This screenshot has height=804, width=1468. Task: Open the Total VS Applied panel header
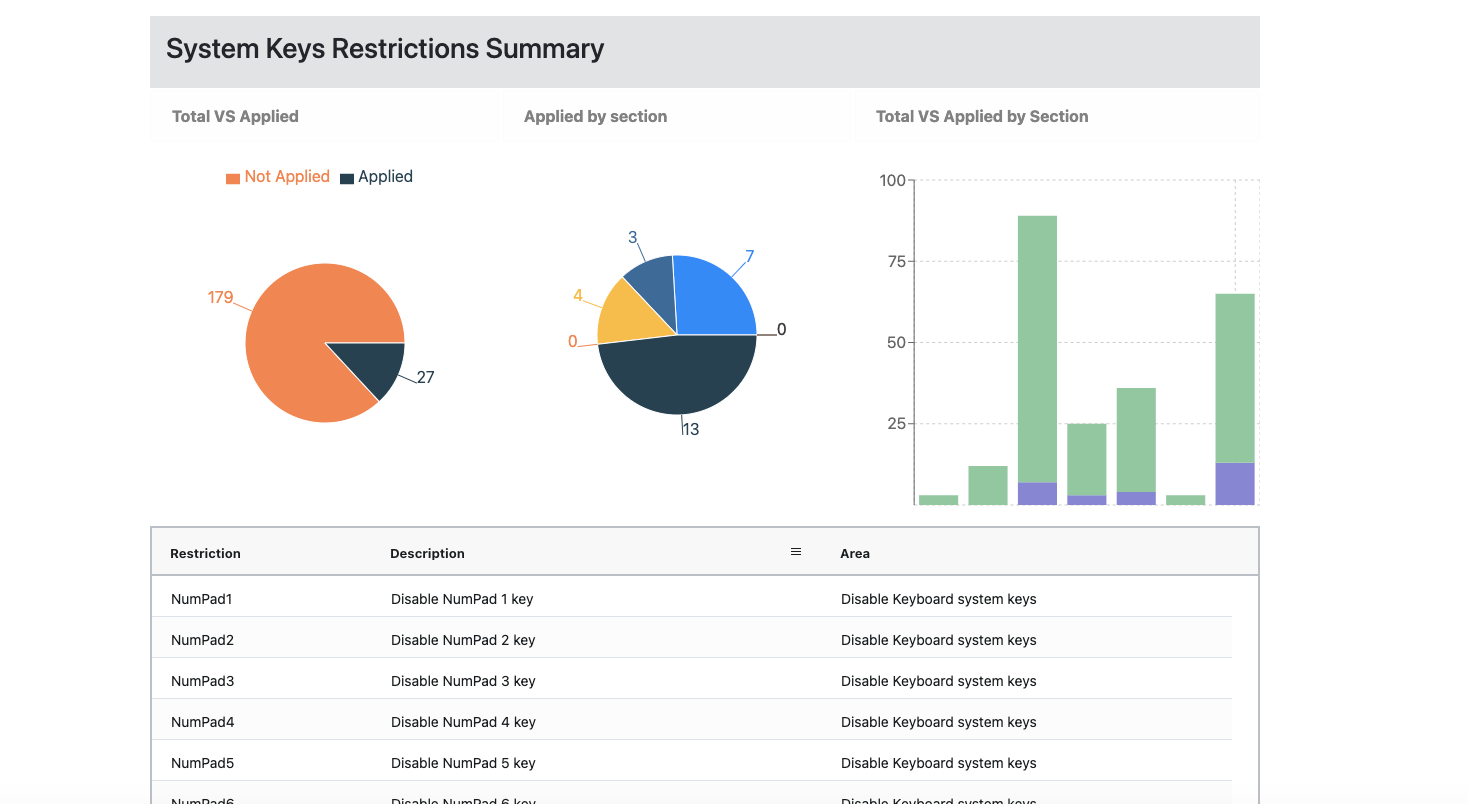tap(235, 116)
